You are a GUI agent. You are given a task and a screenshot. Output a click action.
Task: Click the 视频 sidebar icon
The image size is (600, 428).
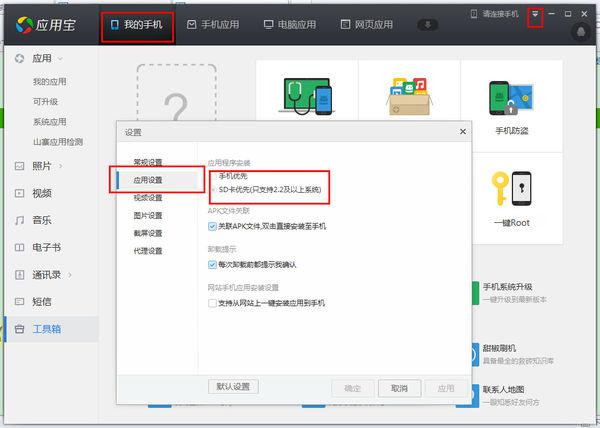point(19,193)
